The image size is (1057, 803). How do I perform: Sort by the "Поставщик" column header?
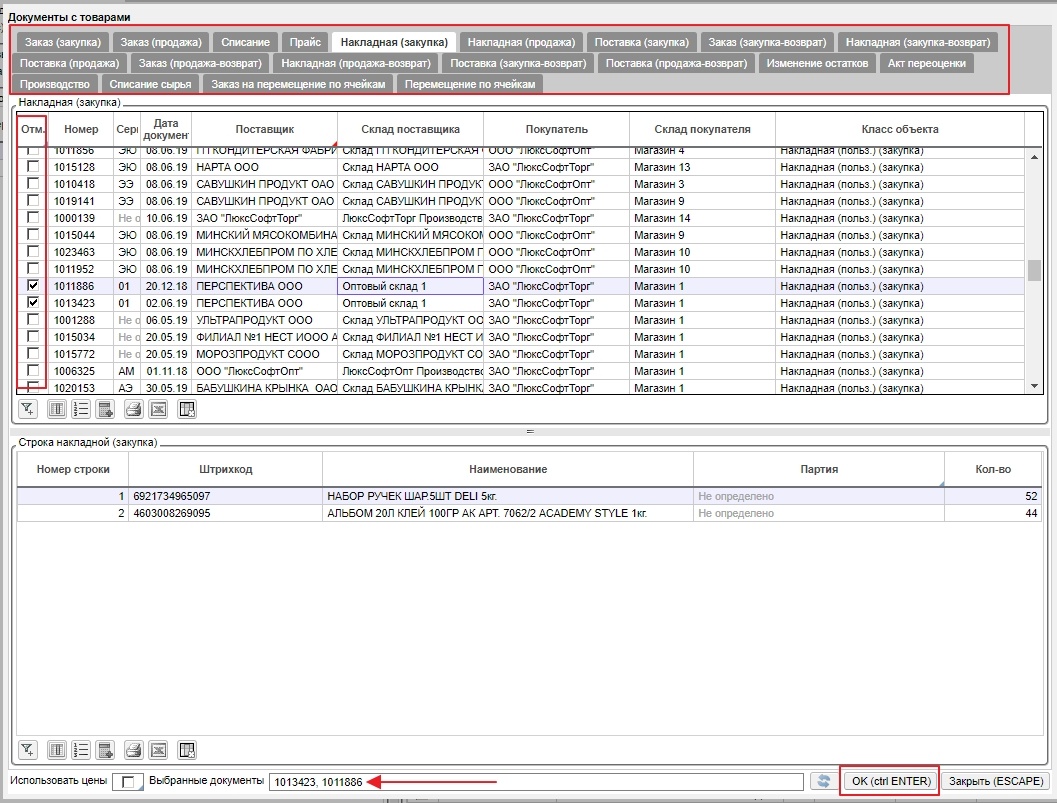tap(264, 129)
